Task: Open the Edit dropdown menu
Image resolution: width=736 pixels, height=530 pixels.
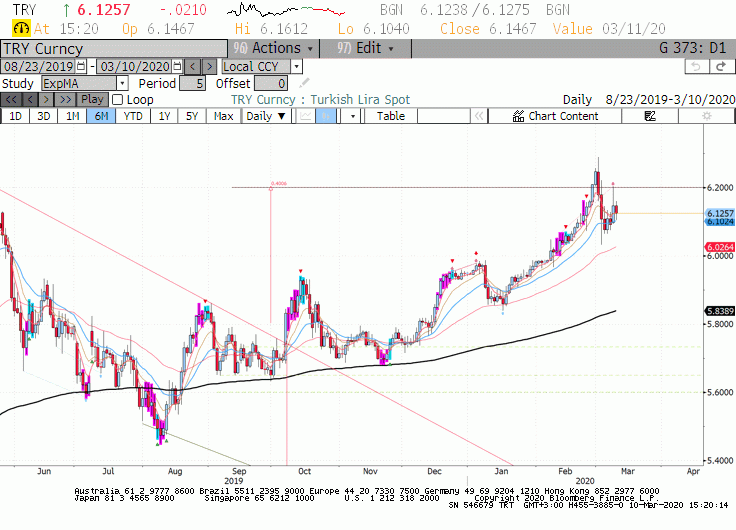Action: (x=366, y=48)
